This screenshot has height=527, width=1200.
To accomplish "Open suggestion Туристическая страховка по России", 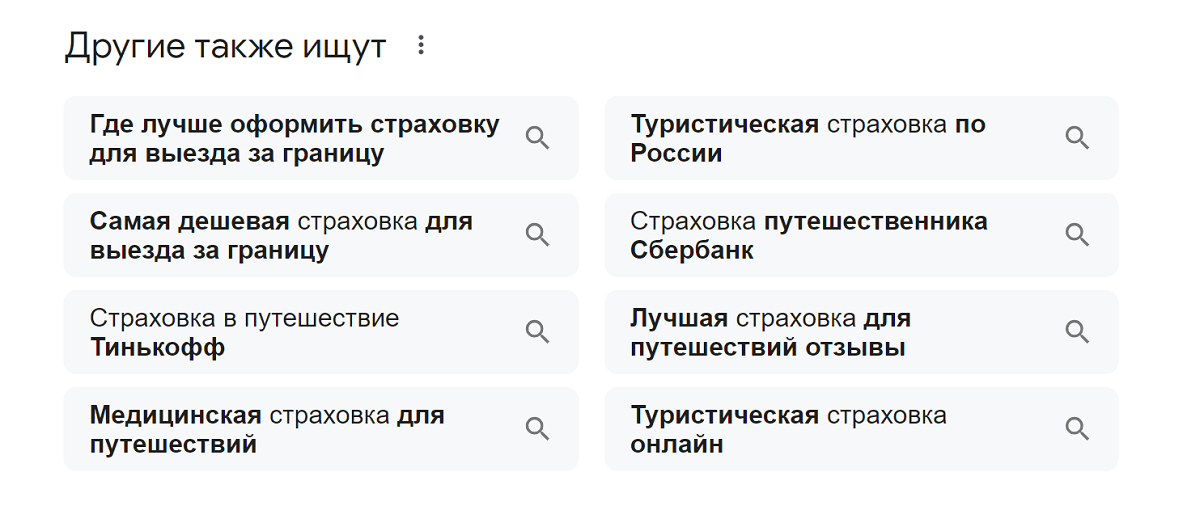I will [861, 138].
